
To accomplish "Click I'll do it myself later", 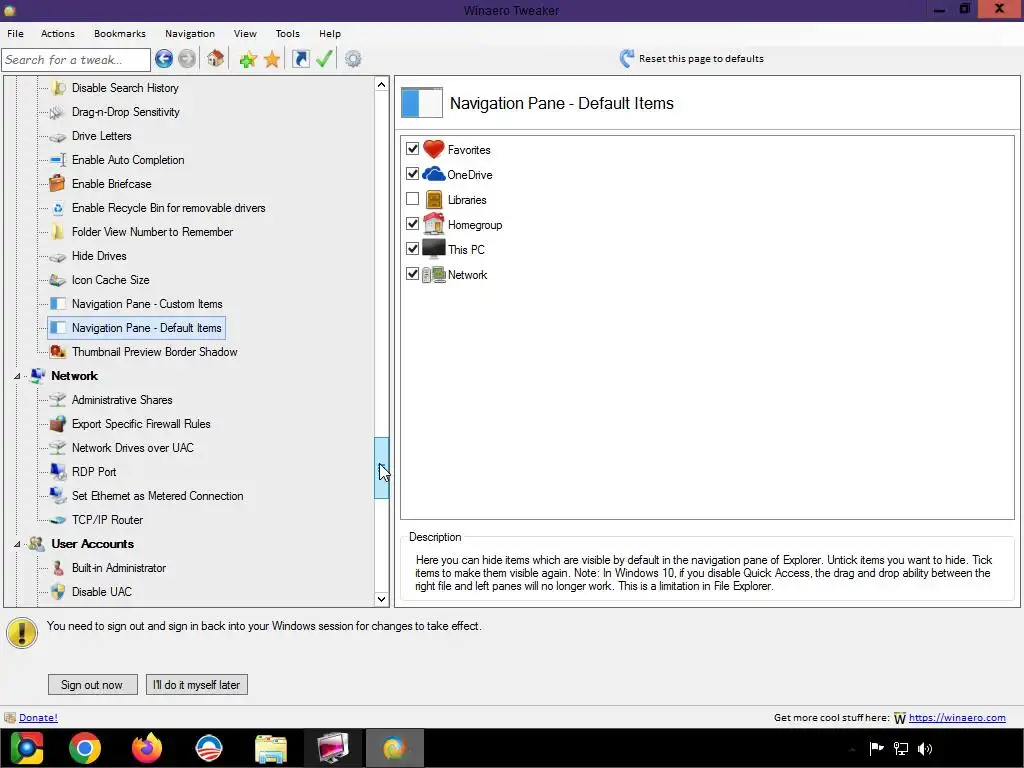I will 197,684.
